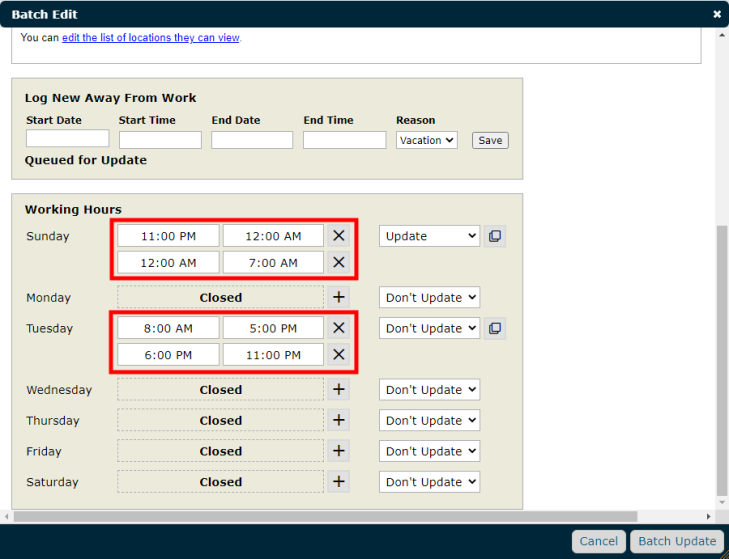Click the scroll down arrow
The image size is (729, 559).
(722, 502)
